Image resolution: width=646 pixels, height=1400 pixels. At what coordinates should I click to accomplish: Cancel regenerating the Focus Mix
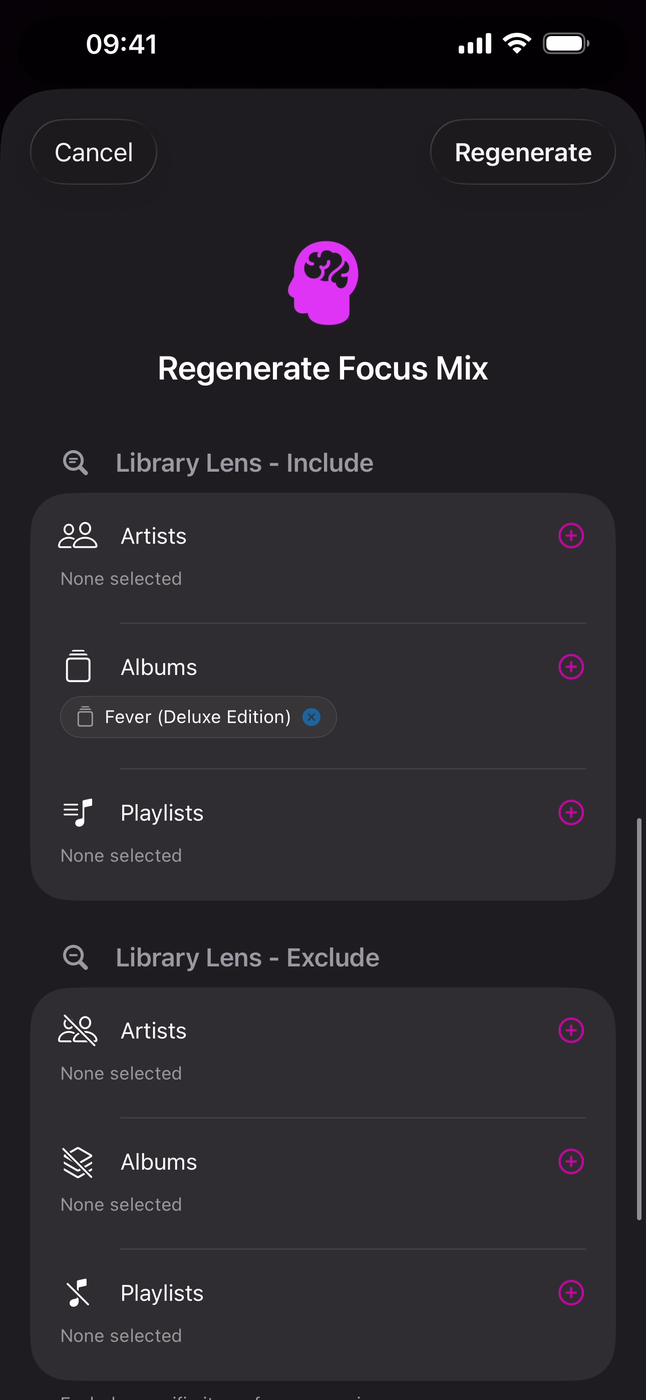click(94, 152)
